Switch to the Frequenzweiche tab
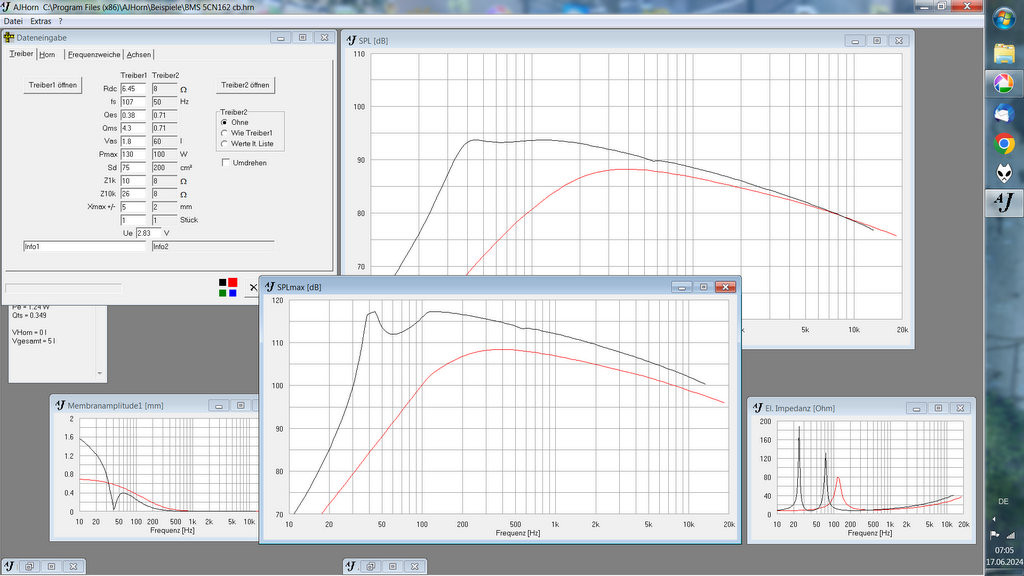The width and height of the screenshot is (1024, 576). pyautogui.click(x=94, y=54)
